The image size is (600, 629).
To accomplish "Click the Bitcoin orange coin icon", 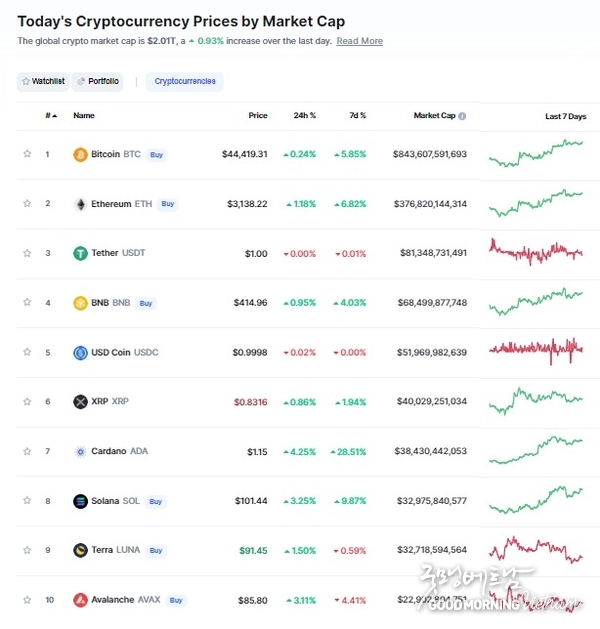I will [x=80, y=154].
